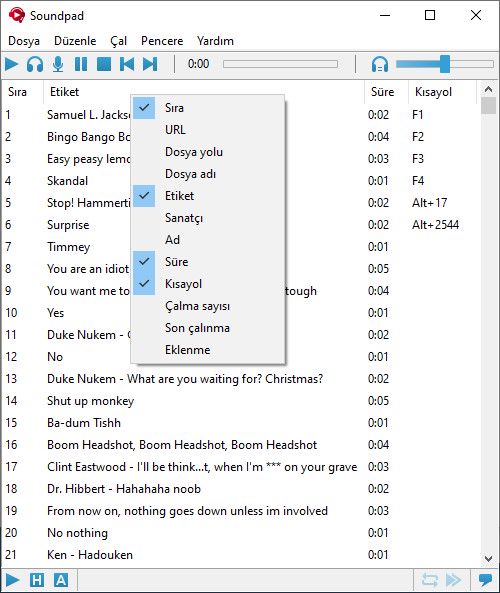Click the vertical scrollbar thumb
Screen dimensions: 500x593
pos(488,106)
